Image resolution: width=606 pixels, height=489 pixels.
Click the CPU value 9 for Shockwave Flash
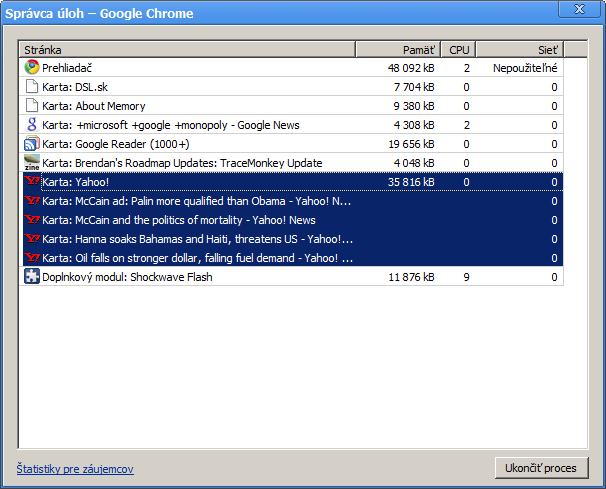(466, 277)
